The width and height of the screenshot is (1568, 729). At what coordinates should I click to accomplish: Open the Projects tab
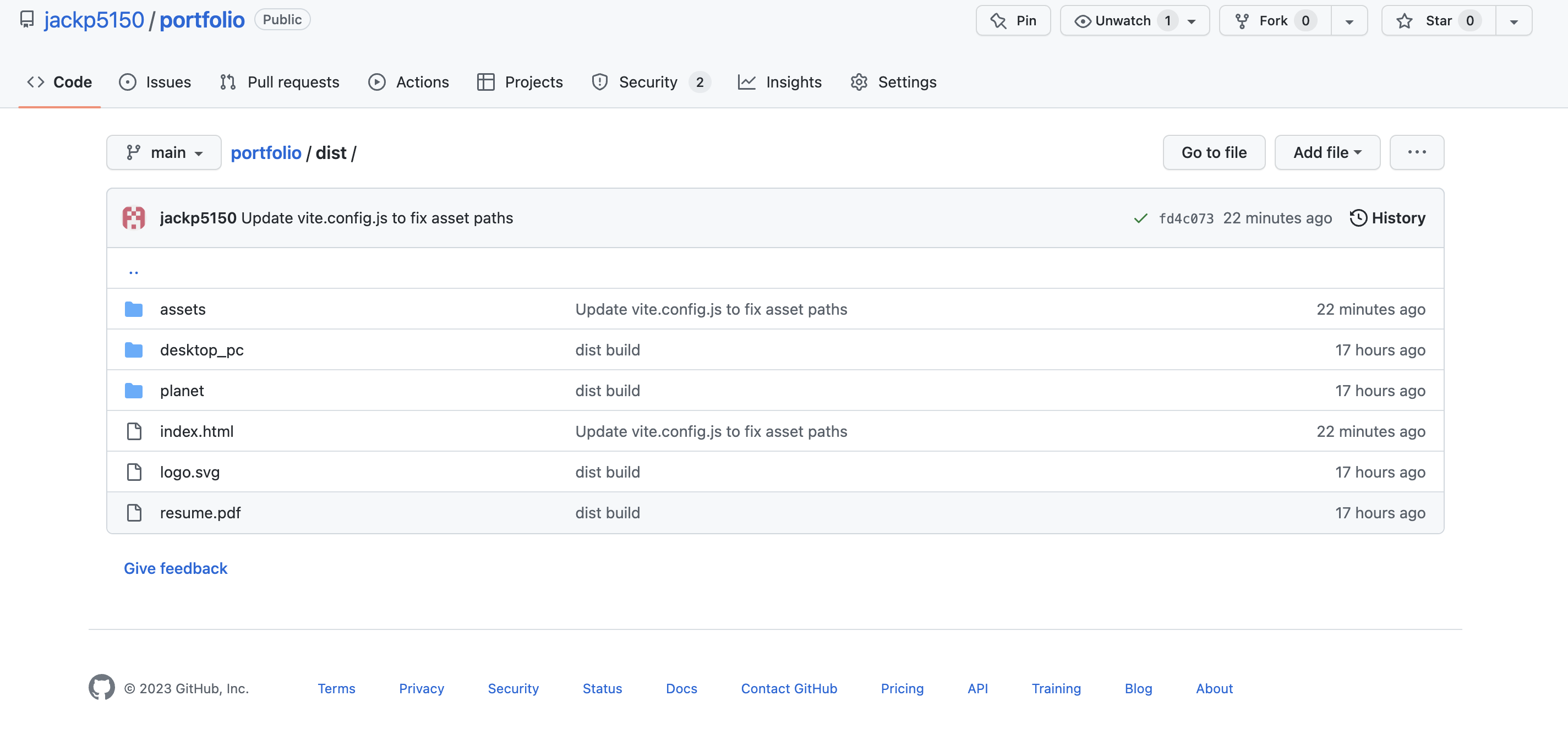tap(520, 82)
